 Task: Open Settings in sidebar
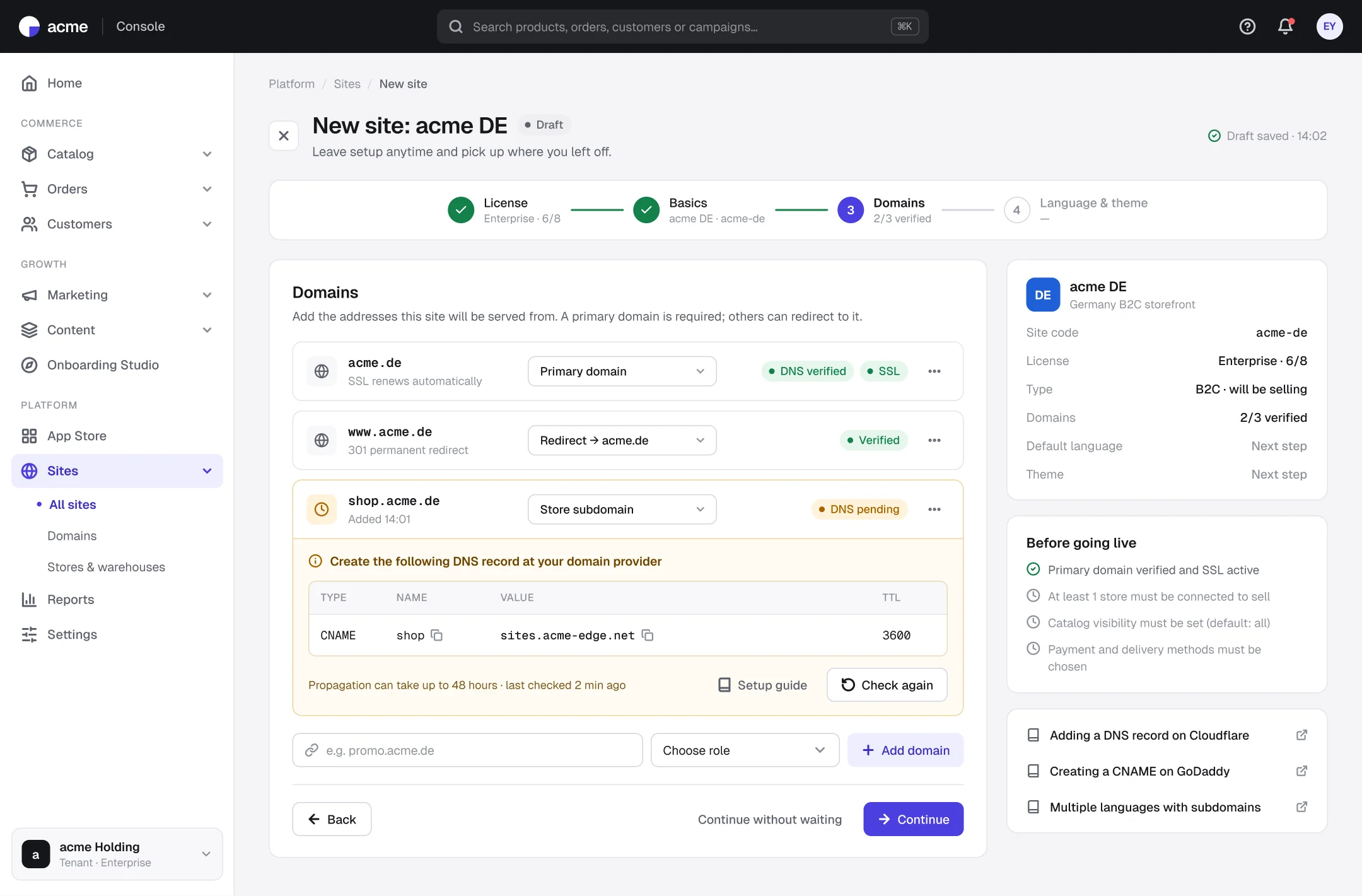click(x=117, y=634)
